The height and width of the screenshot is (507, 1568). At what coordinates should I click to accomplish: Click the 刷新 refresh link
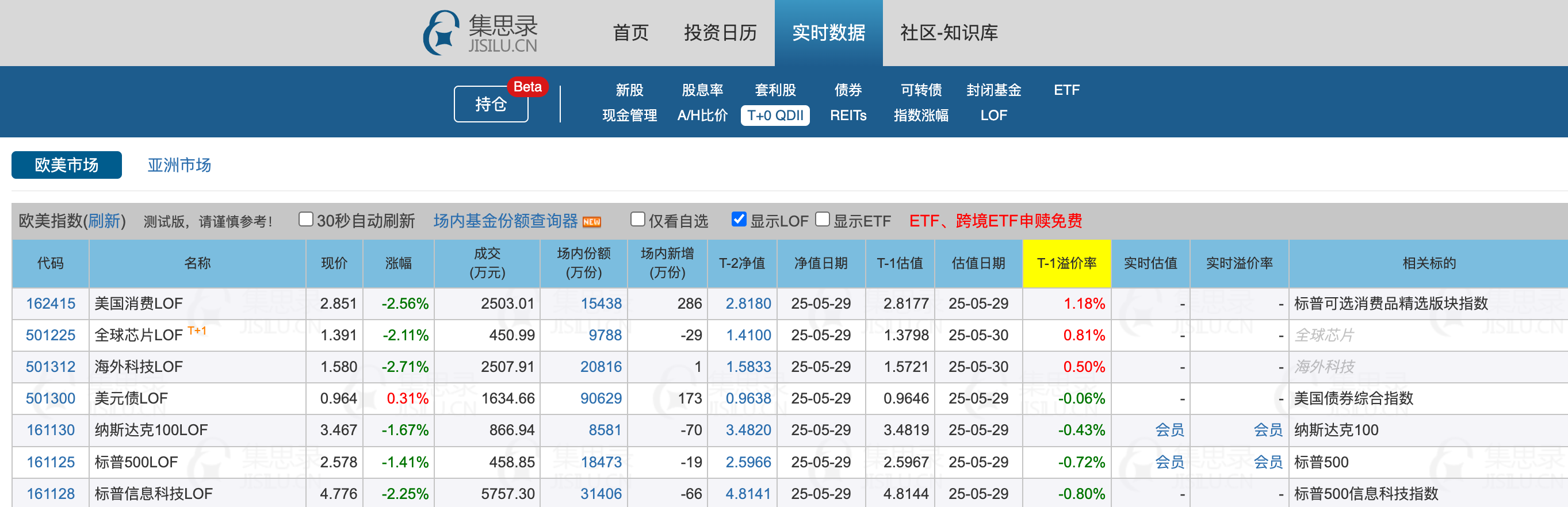point(104,221)
